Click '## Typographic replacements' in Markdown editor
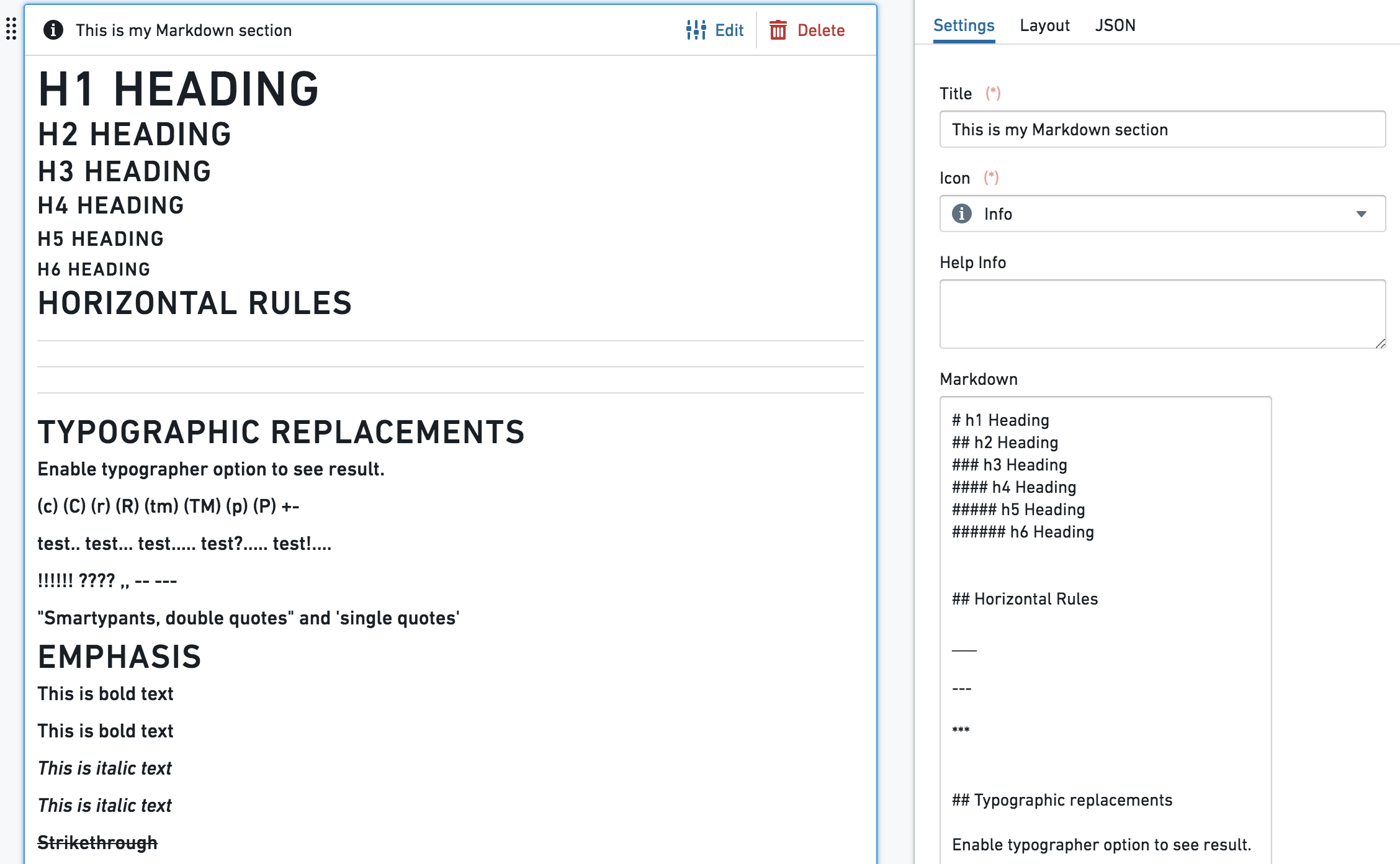This screenshot has height=864, width=1400. point(1062,800)
